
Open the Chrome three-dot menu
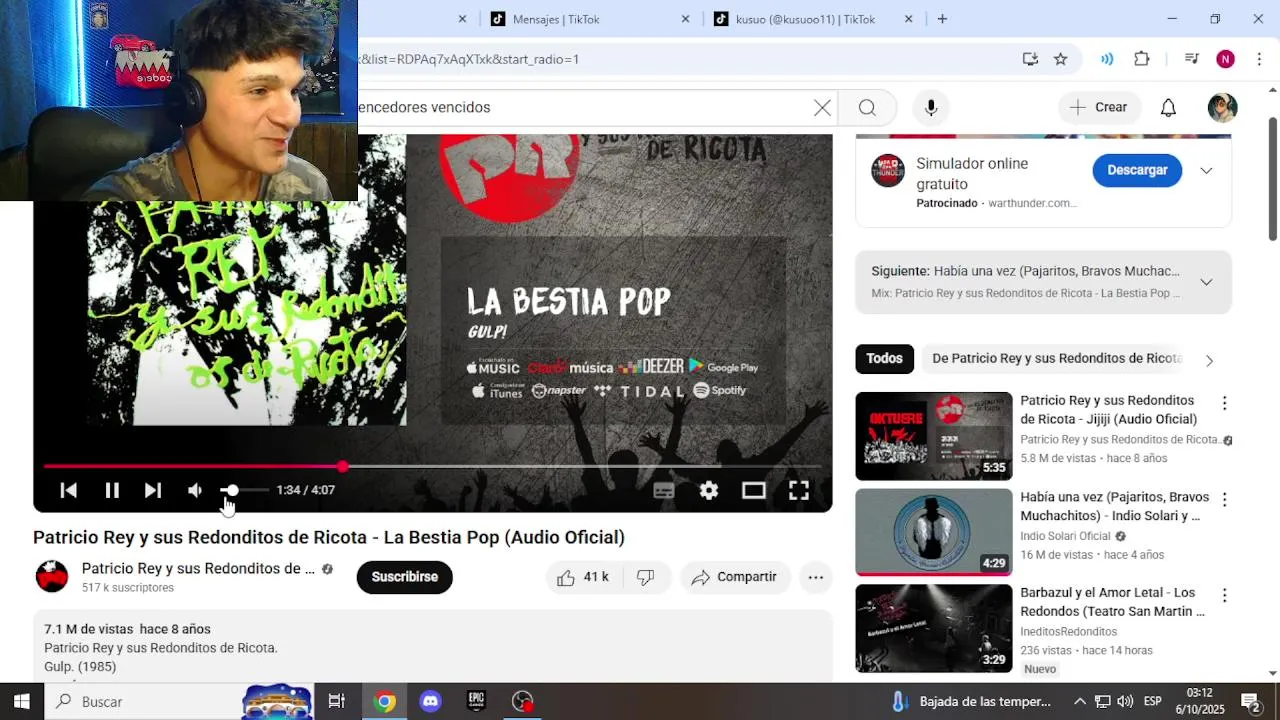coord(1258,59)
